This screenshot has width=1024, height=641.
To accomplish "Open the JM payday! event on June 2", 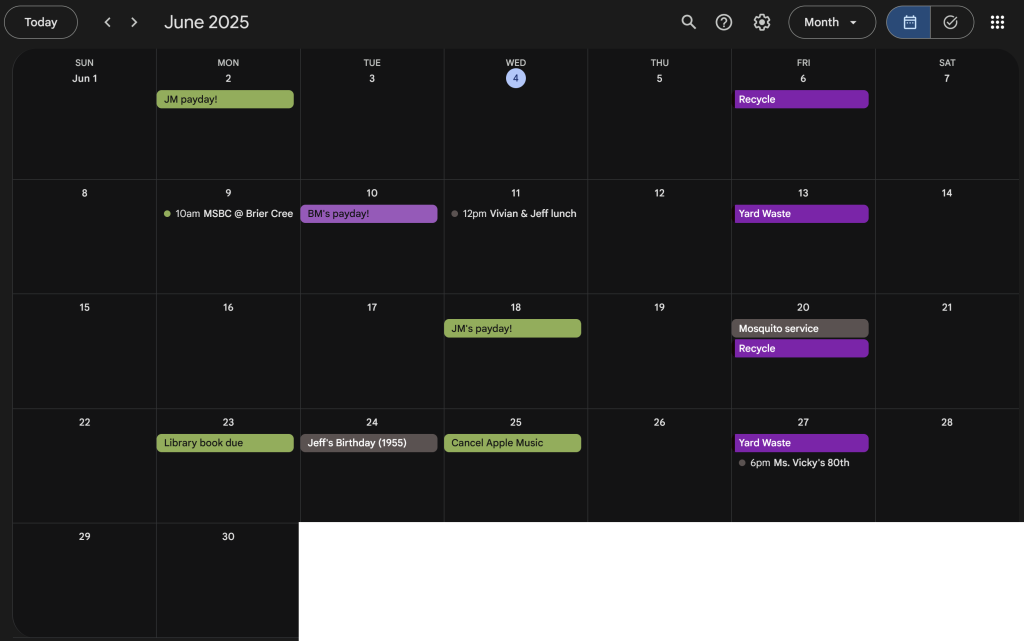I will coord(225,99).
